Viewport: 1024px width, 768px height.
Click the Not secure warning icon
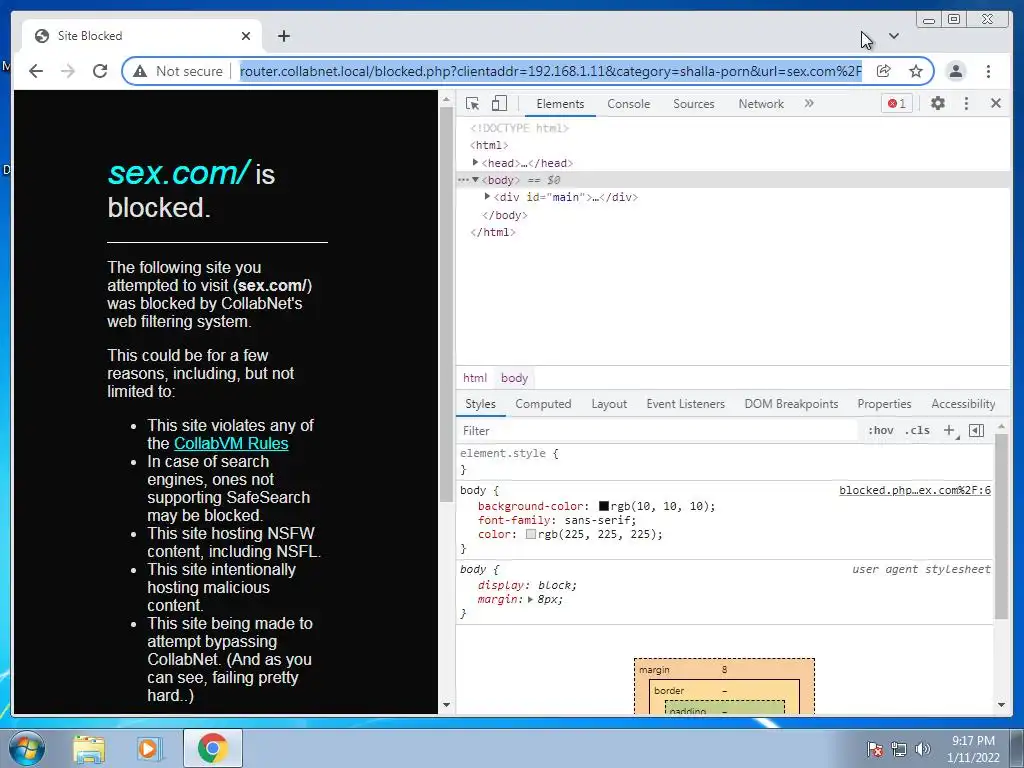point(140,71)
